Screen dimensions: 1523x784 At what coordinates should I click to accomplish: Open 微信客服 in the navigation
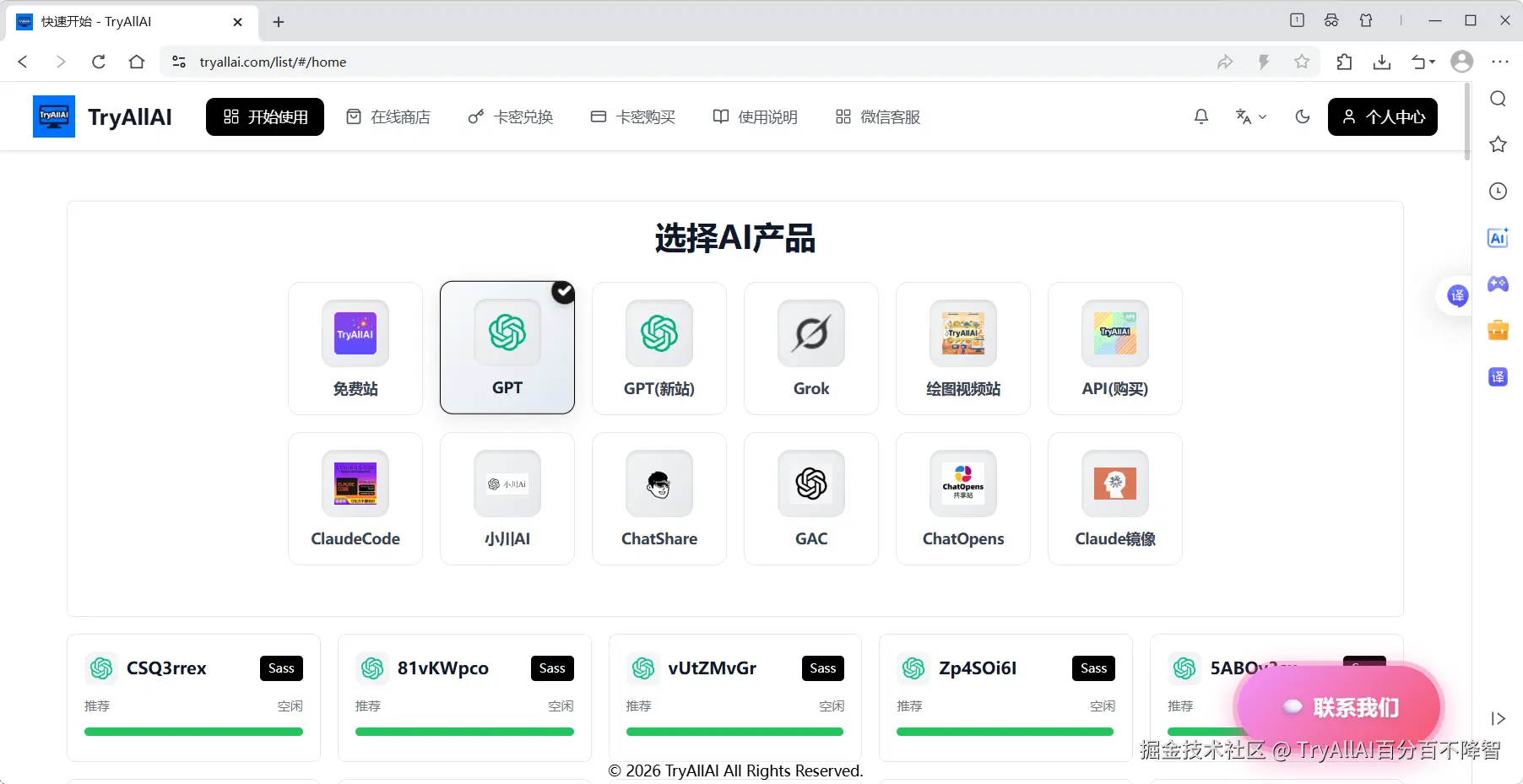(878, 116)
